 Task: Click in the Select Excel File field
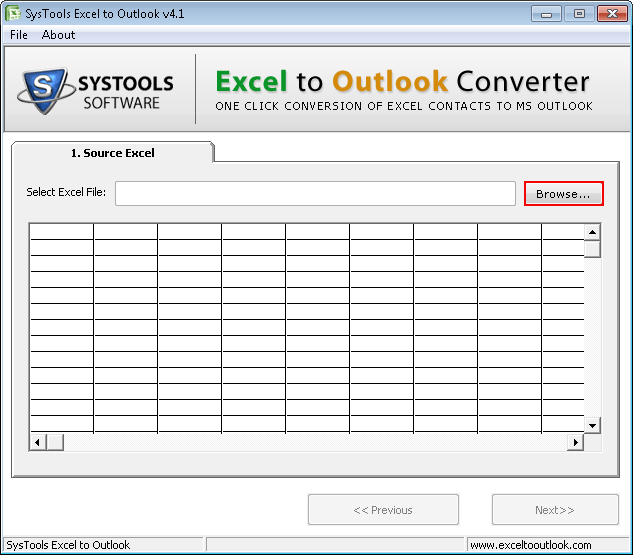[315, 194]
